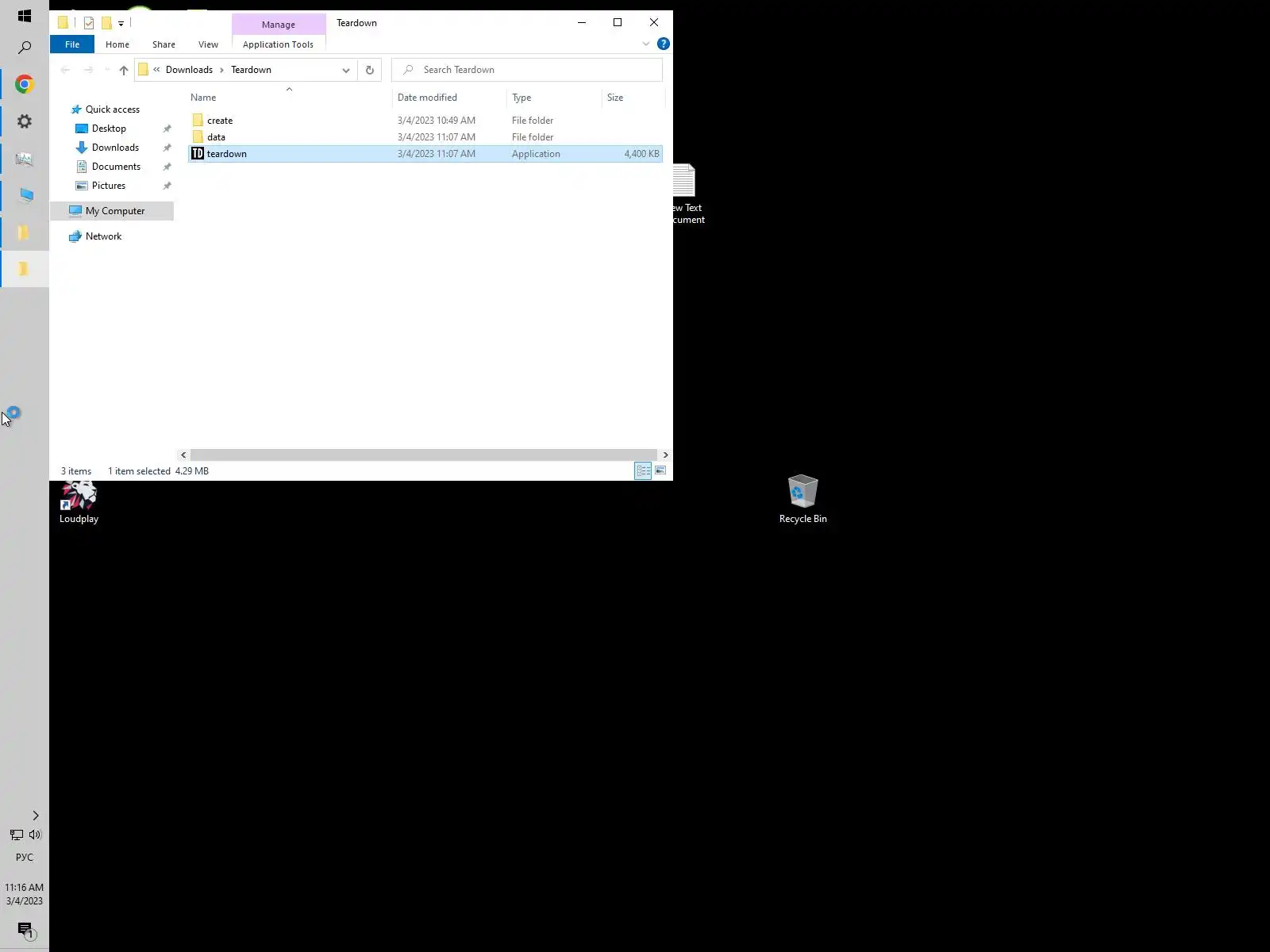This screenshot has height=952, width=1270.
Task: Expand address bar previous locations dropdown
Action: click(346, 70)
